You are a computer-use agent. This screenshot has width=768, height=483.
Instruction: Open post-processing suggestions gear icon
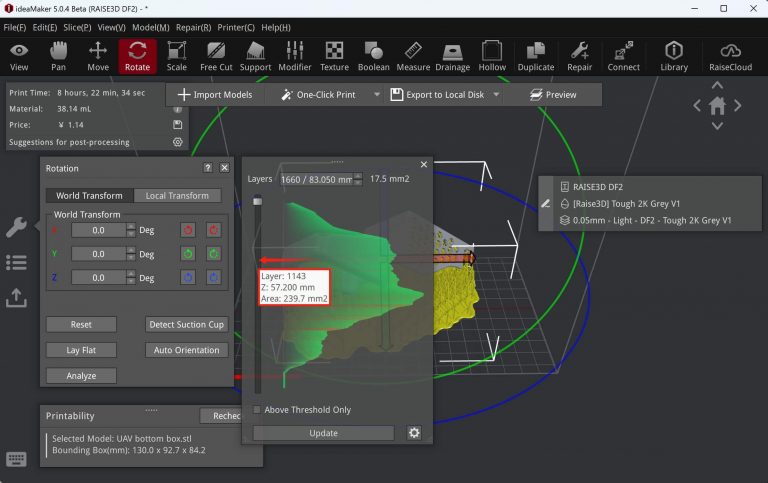tap(178, 142)
